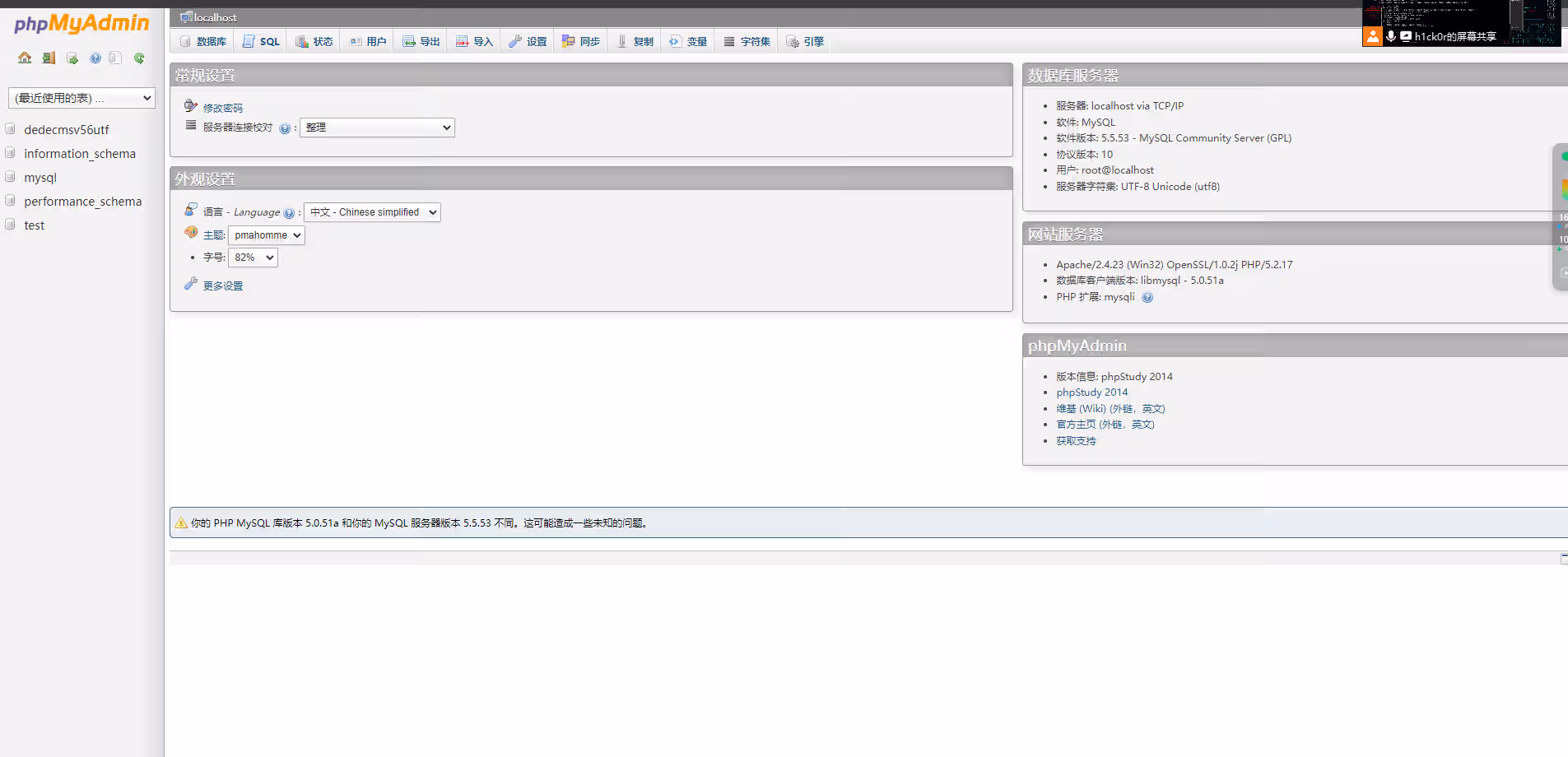Click the green reload navigation icon
The width and height of the screenshot is (1568, 757).
point(139,58)
